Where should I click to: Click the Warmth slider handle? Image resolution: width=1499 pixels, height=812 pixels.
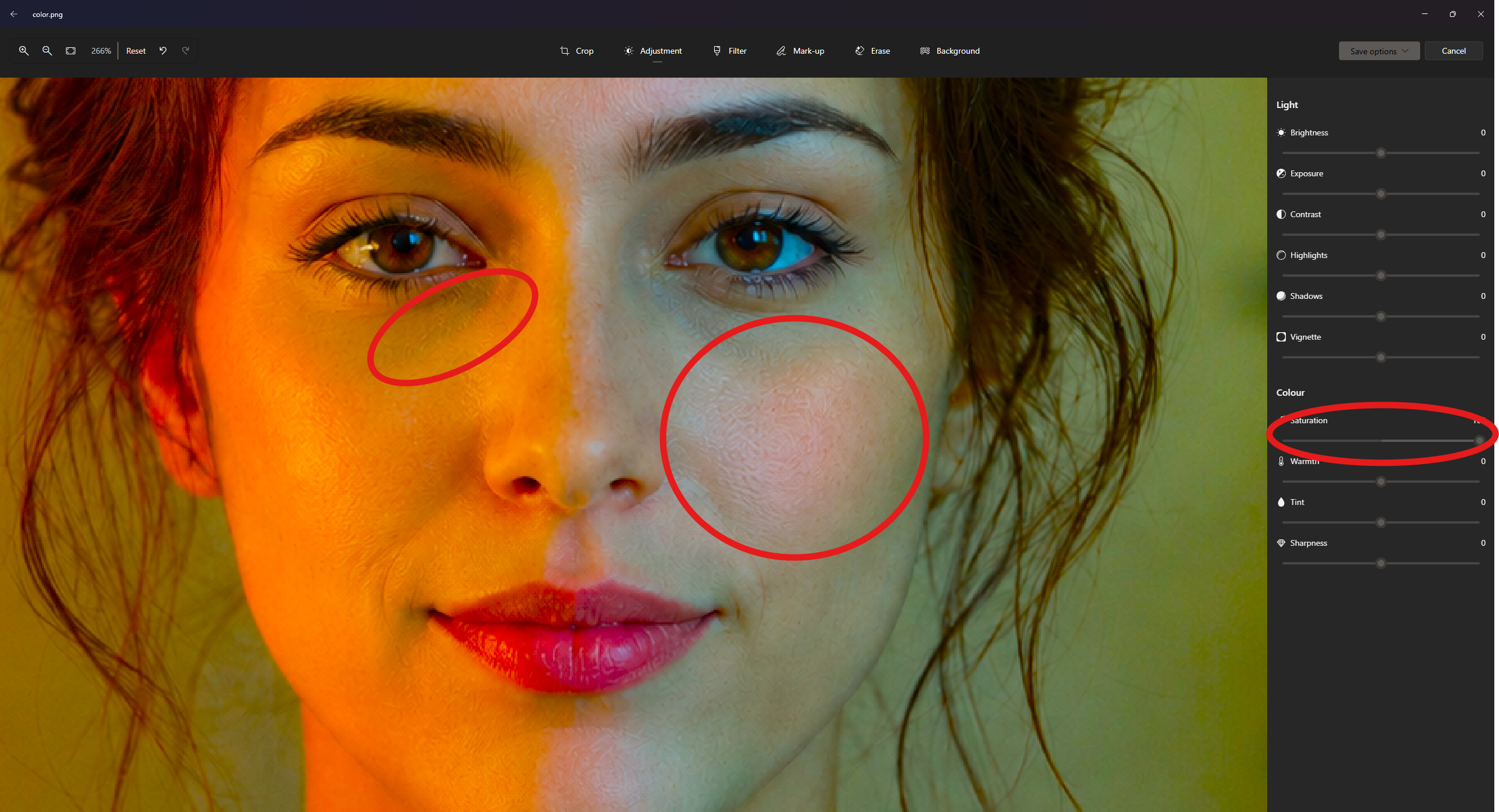1380,482
